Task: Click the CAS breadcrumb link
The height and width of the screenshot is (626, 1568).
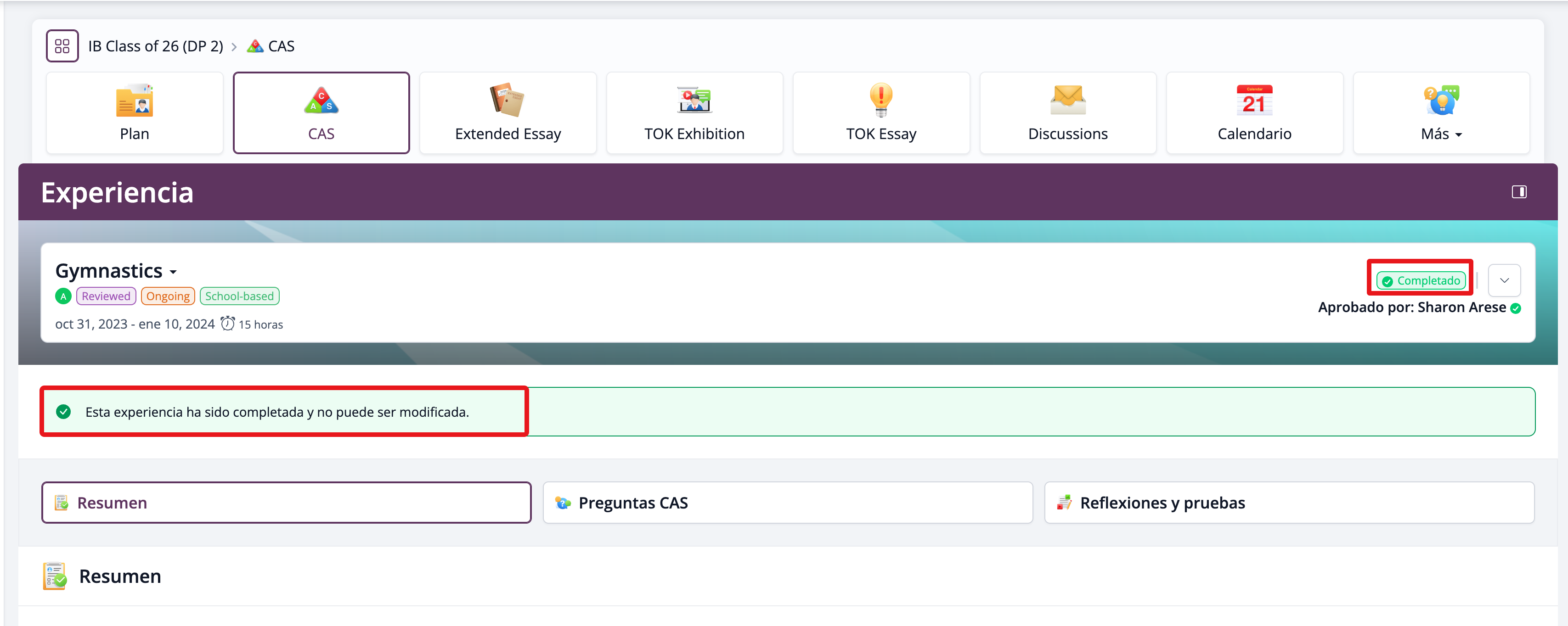Action: 281,46
